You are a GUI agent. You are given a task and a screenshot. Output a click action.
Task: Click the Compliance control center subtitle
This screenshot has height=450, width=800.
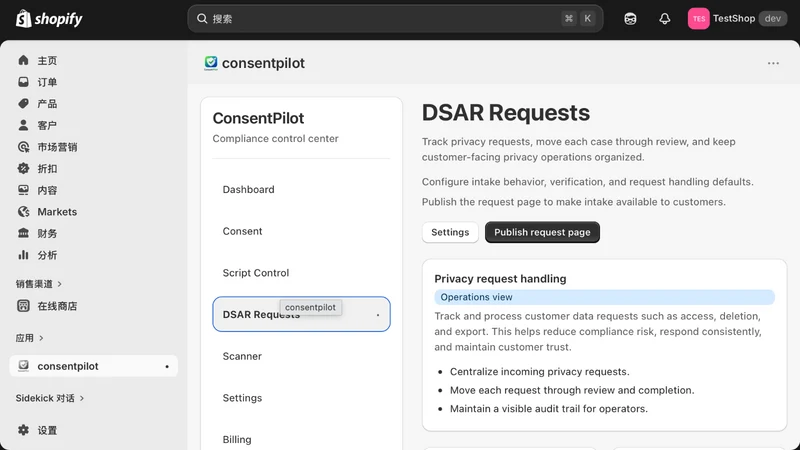(x=276, y=139)
